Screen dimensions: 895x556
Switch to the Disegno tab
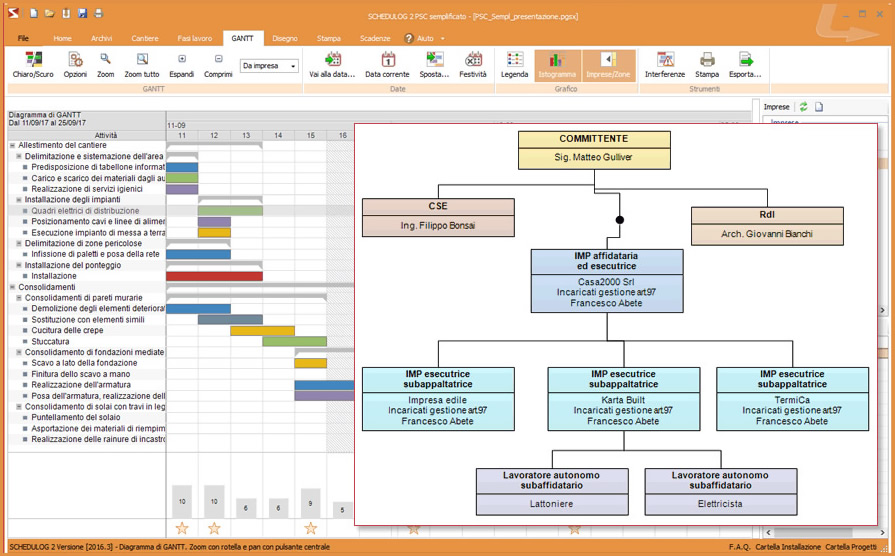click(x=284, y=38)
